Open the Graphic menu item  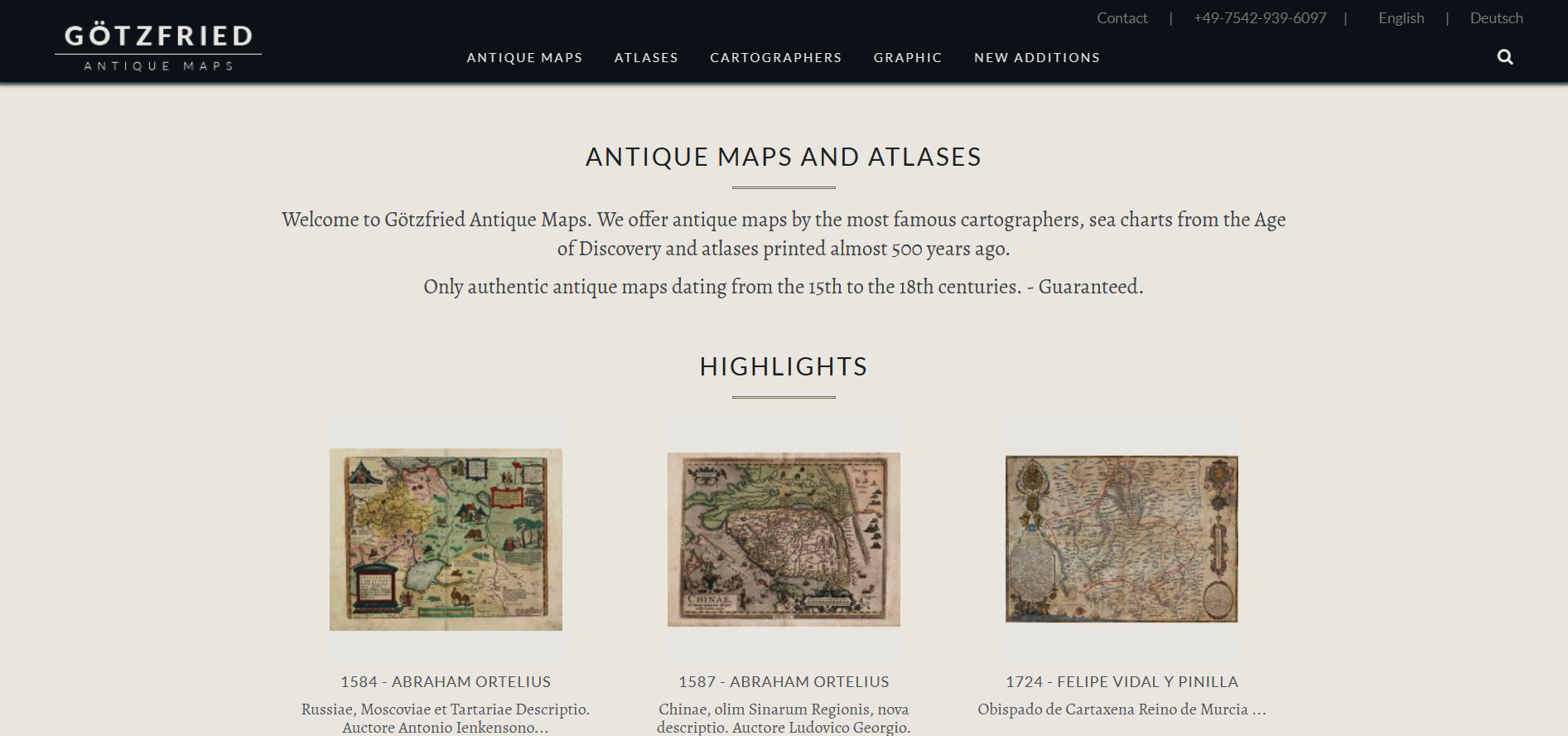coord(908,57)
